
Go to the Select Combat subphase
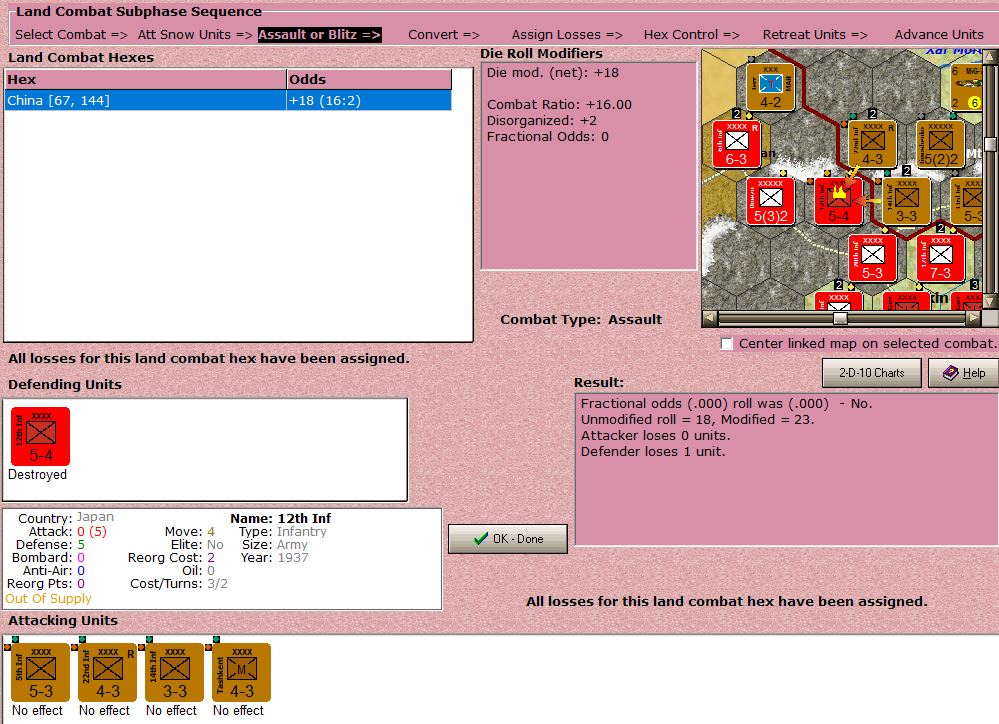71,34
